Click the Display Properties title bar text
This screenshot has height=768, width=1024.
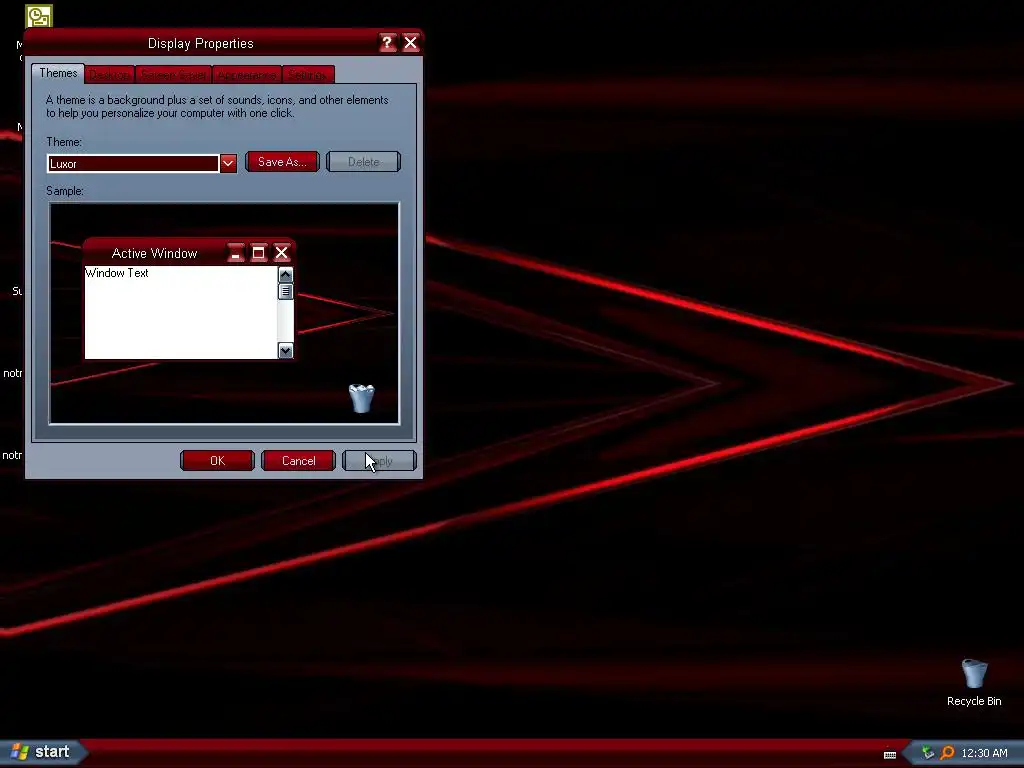pyautogui.click(x=200, y=44)
